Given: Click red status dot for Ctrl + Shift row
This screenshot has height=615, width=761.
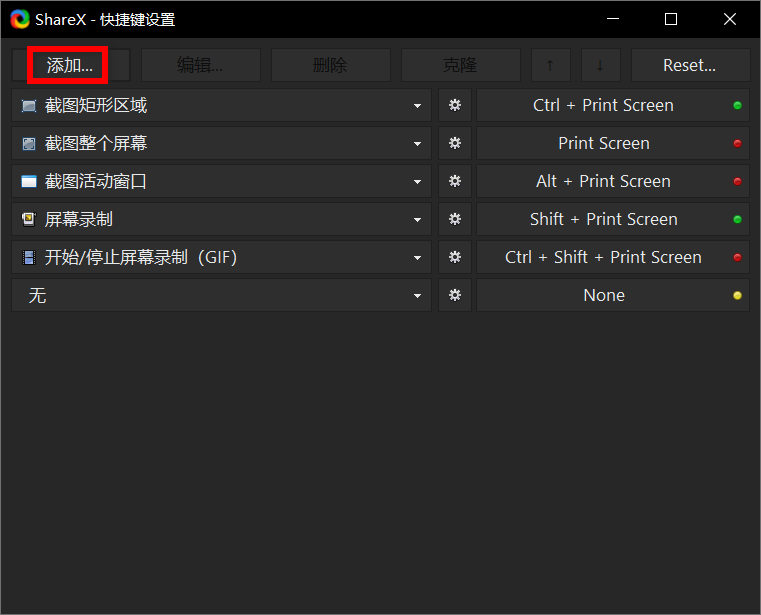Looking at the screenshot, I should 737,257.
